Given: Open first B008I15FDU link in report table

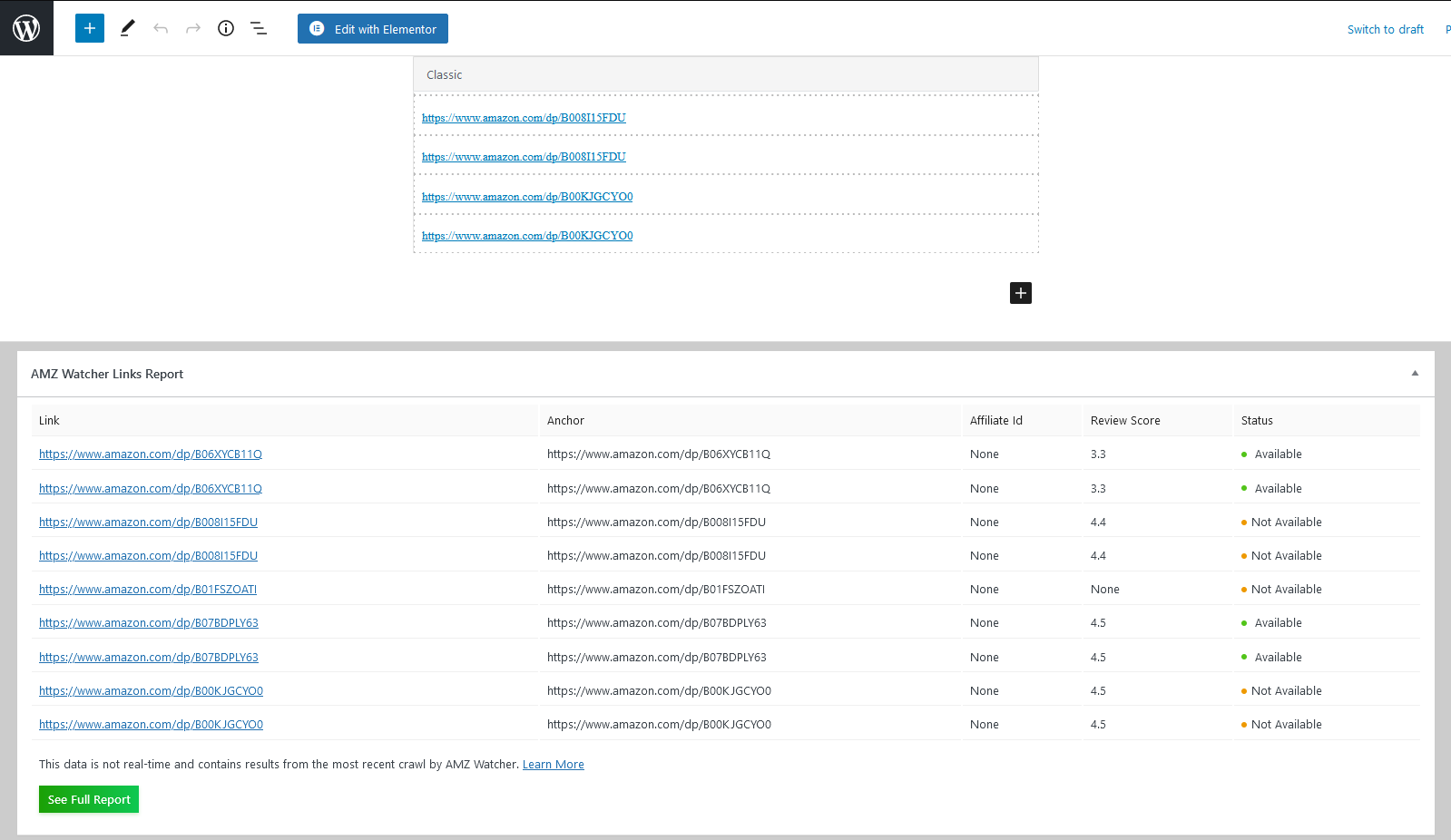Looking at the screenshot, I should pyautogui.click(x=148, y=523).
